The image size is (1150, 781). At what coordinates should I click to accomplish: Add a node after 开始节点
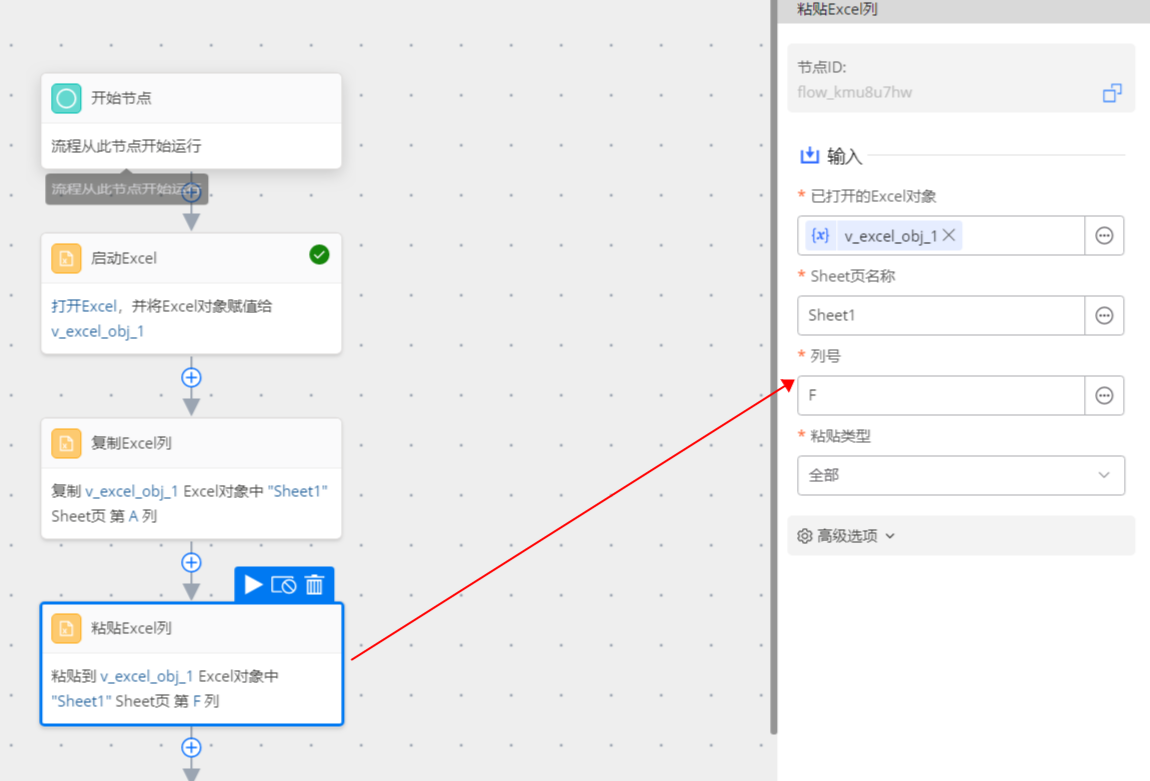coord(191,192)
